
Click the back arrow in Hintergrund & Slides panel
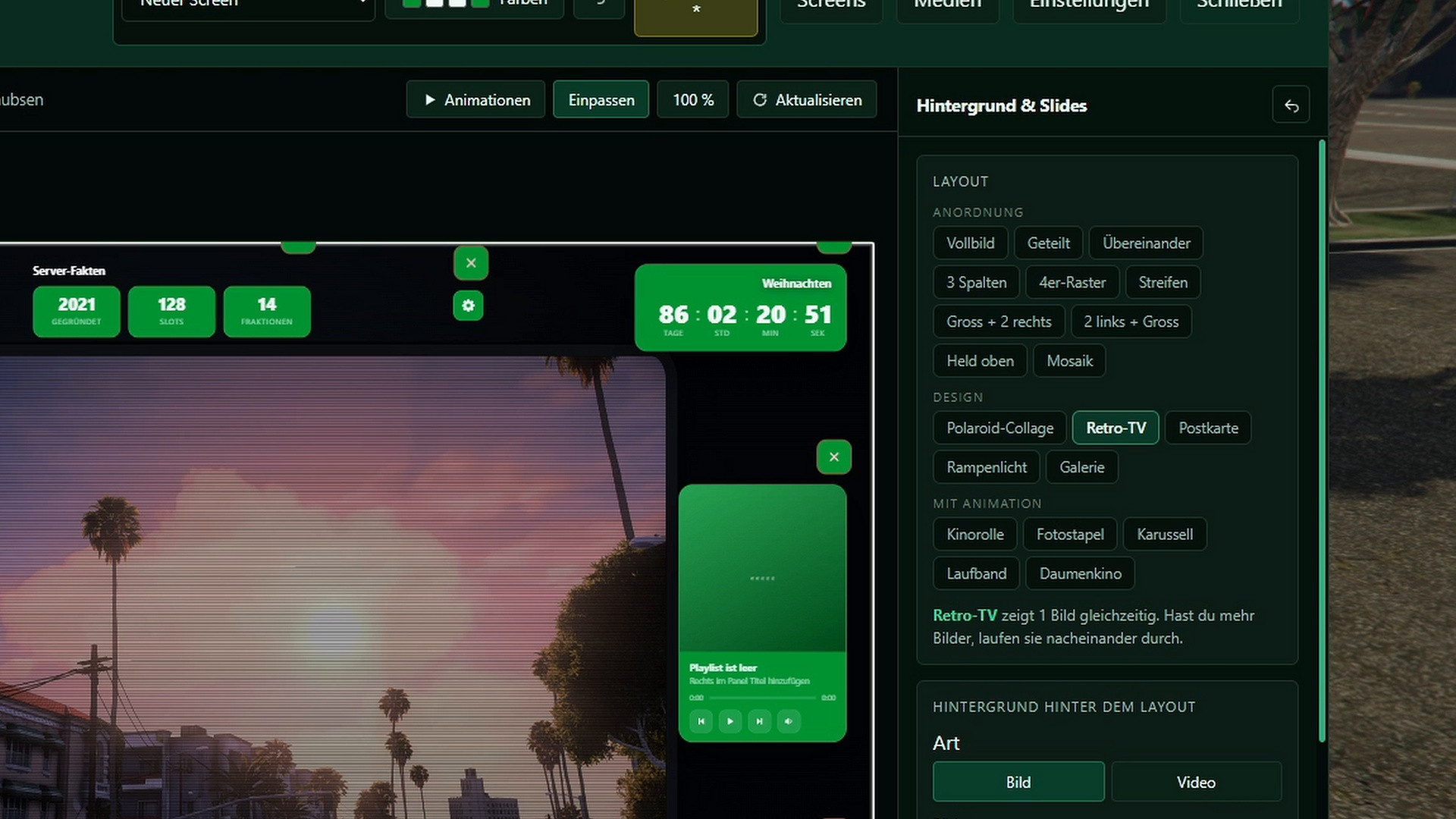pos(1291,106)
